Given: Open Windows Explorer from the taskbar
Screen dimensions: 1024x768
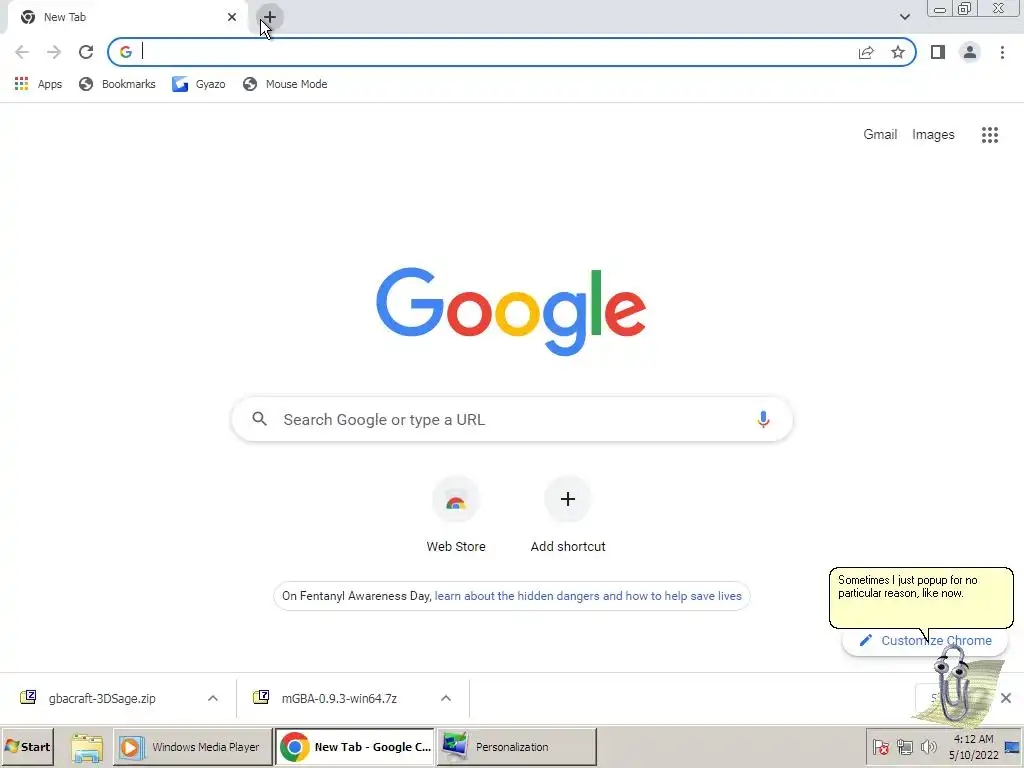Looking at the screenshot, I should 86,747.
